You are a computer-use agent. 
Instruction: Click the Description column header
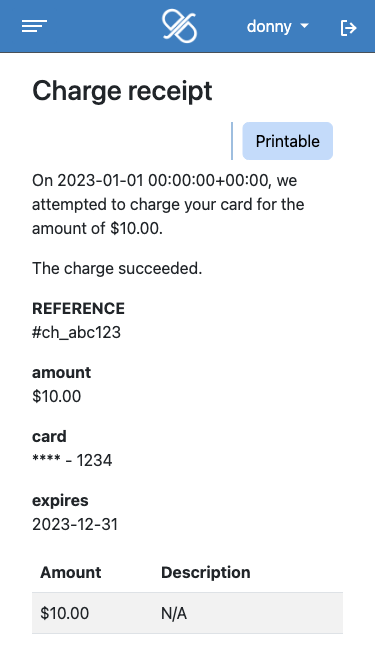click(x=205, y=573)
